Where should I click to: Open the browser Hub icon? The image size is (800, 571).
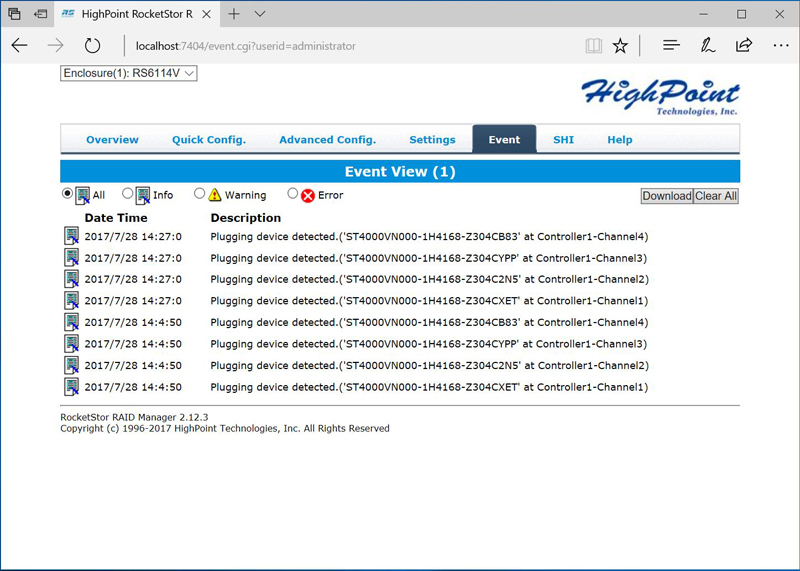tap(671, 45)
